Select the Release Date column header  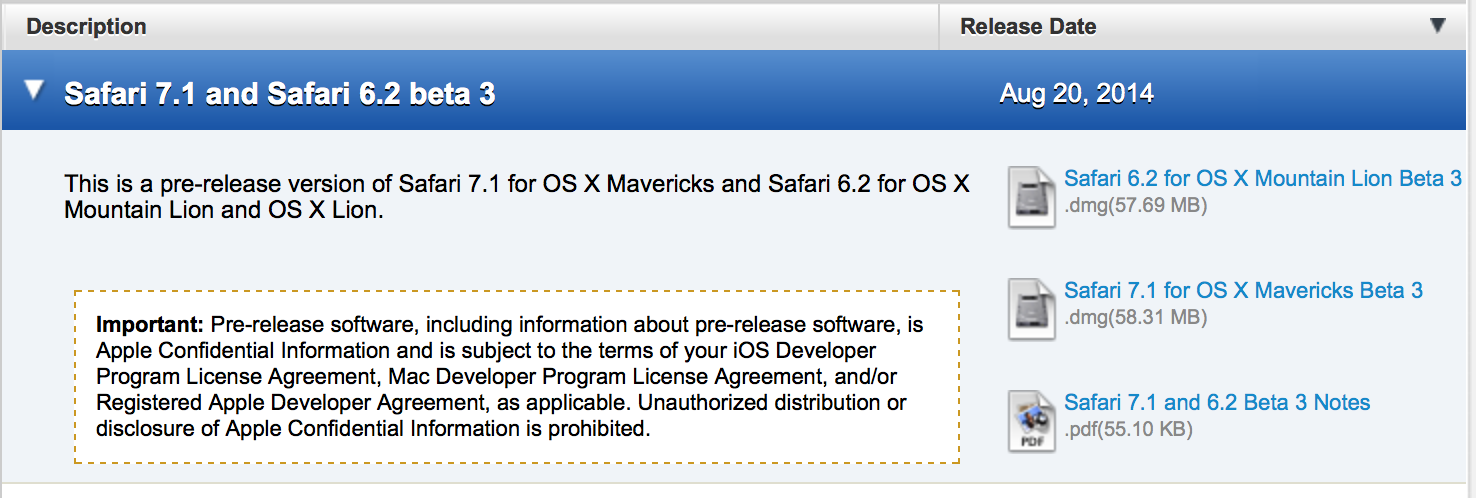pos(1028,27)
